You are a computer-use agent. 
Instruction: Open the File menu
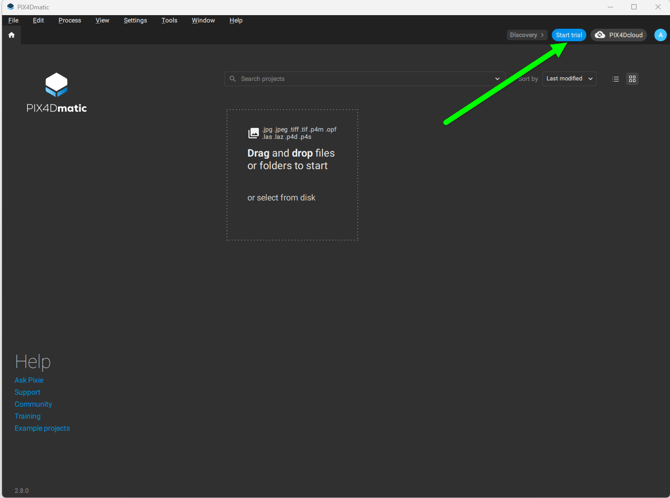tap(13, 21)
